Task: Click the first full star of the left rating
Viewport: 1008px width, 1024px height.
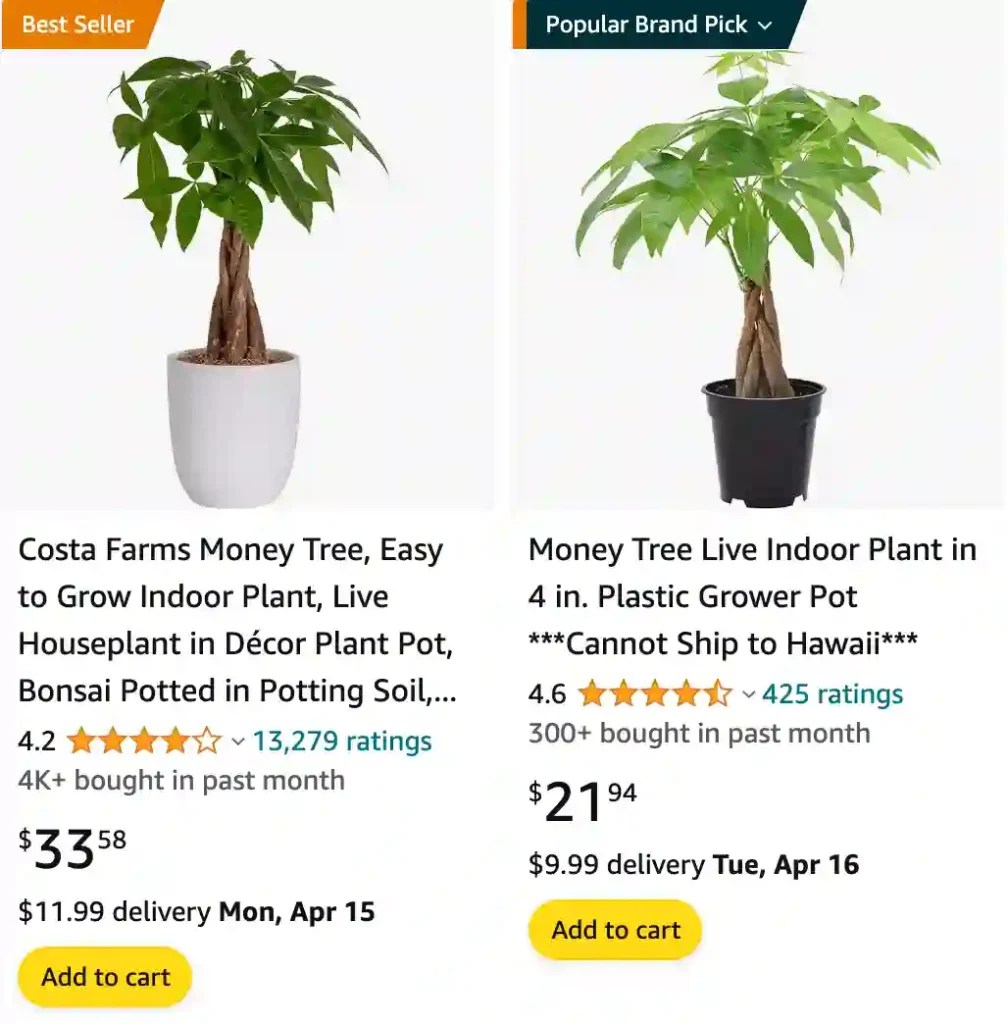Action: tap(79, 741)
